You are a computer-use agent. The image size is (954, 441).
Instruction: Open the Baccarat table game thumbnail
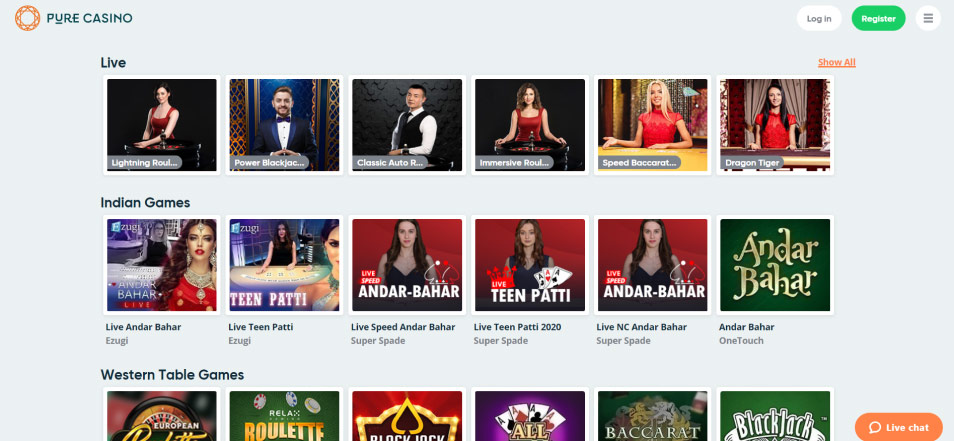click(x=653, y=416)
